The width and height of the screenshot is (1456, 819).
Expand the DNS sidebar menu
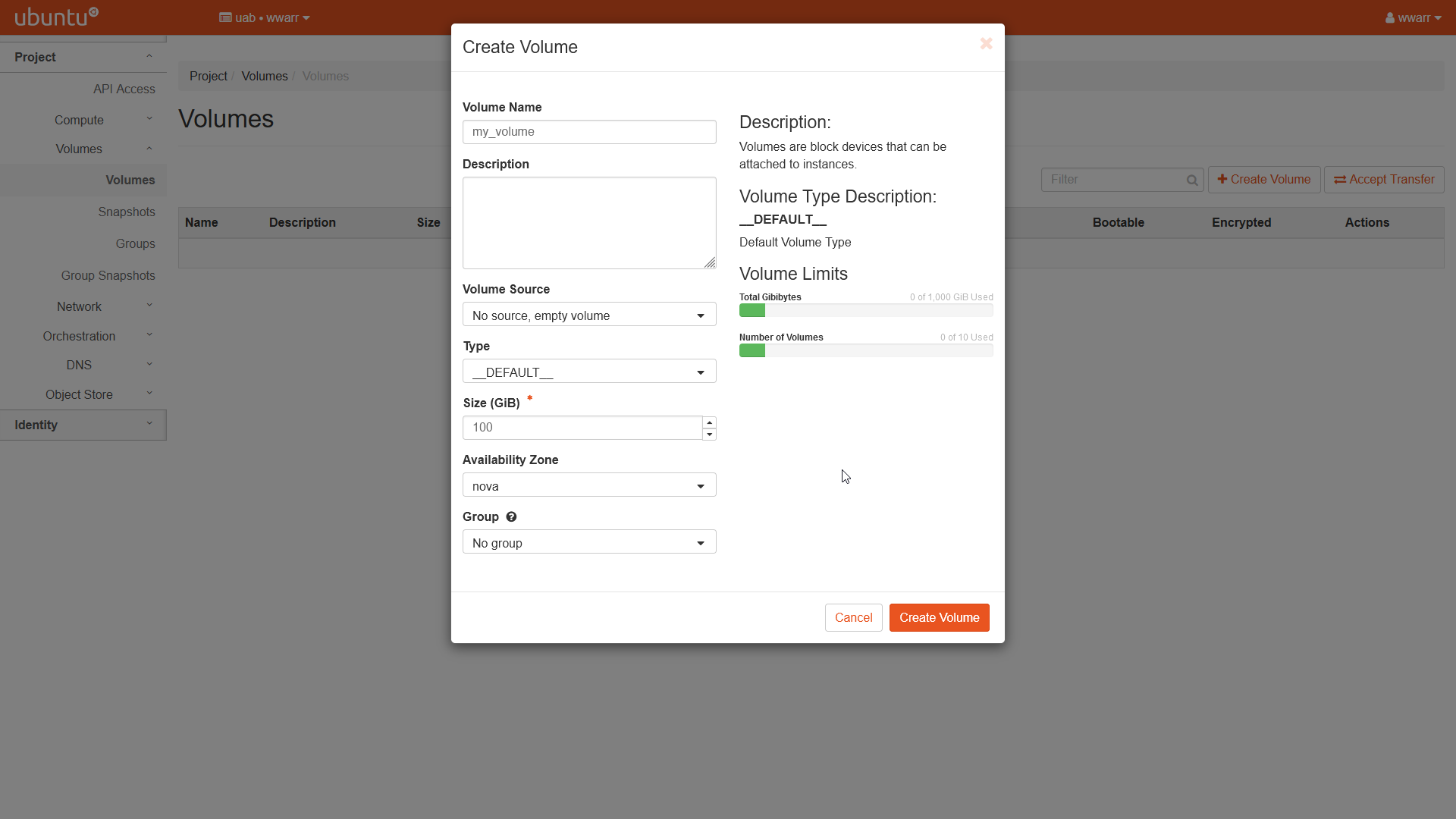tap(83, 365)
